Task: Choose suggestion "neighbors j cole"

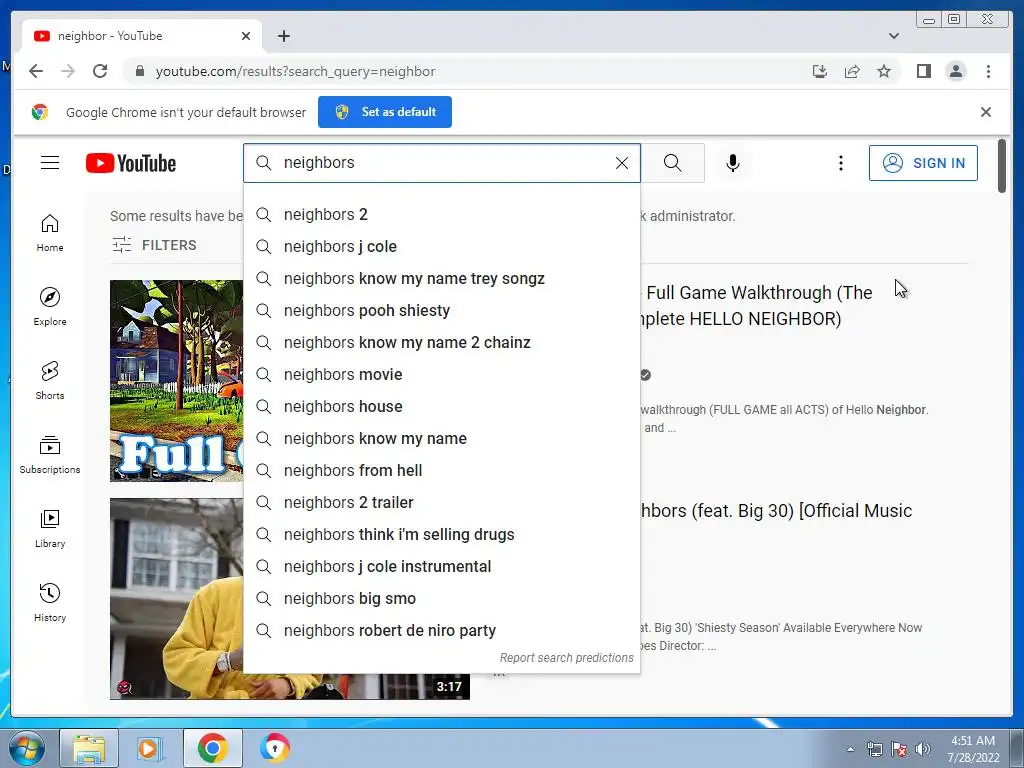Action: click(442, 246)
